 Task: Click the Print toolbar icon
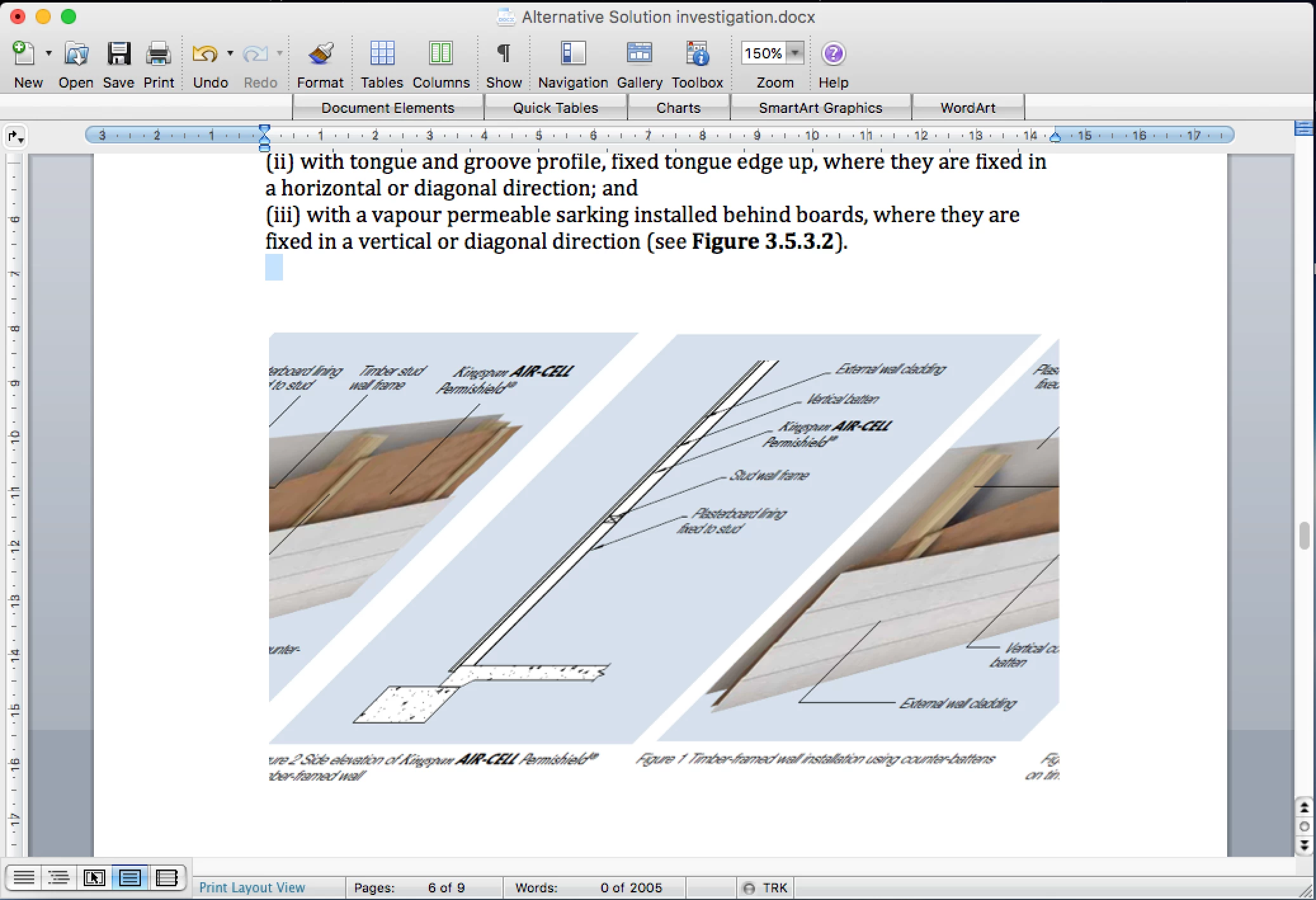tap(158, 55)
